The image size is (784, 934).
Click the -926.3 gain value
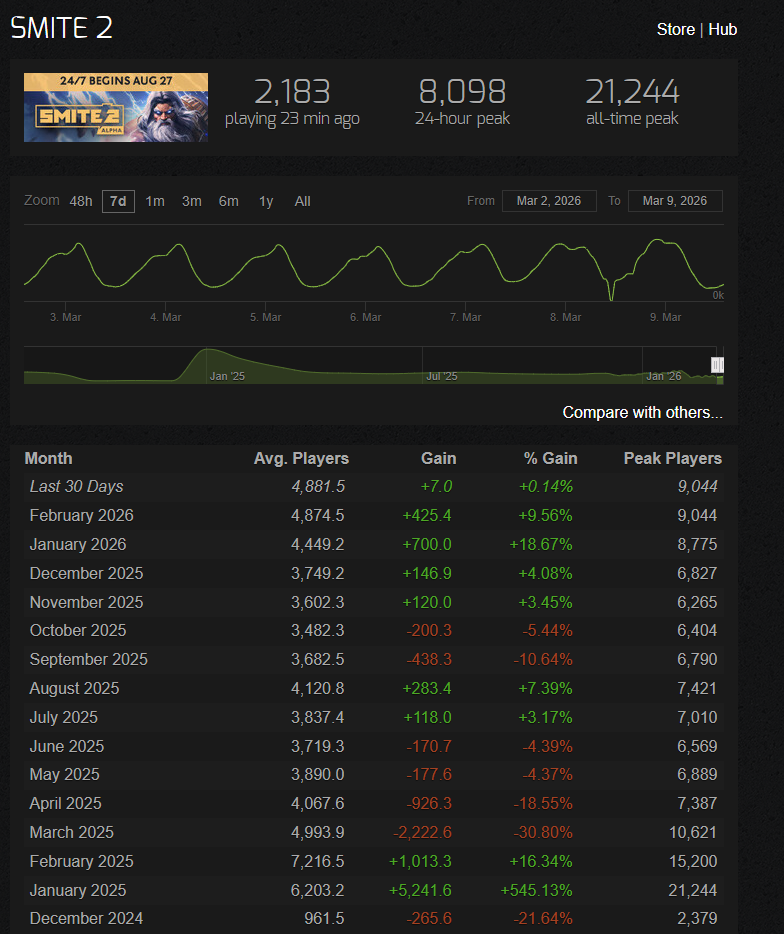(429, 803)
